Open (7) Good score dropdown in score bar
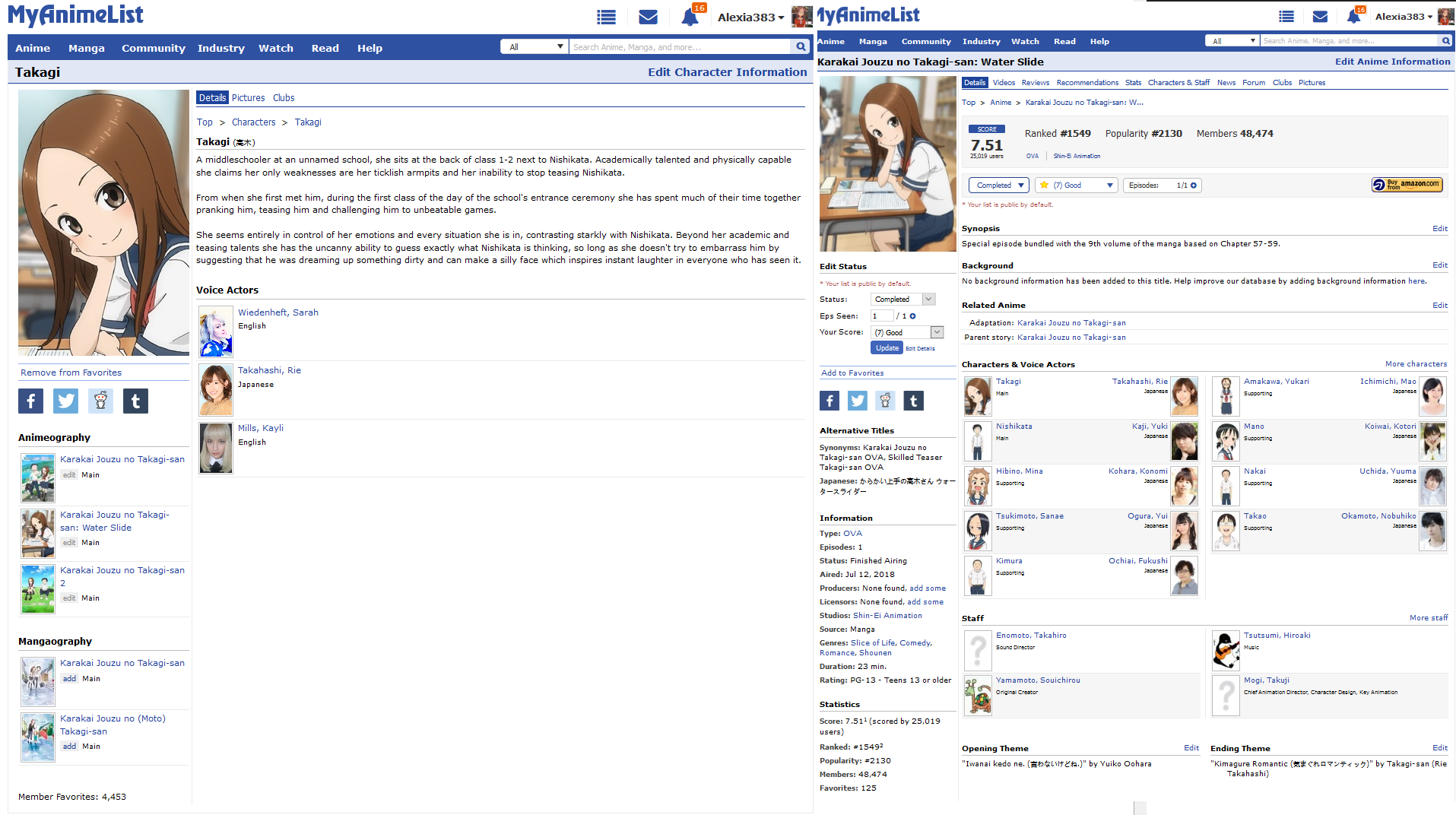This screenshot has height=815, width=1456. tap(1076, 186)
